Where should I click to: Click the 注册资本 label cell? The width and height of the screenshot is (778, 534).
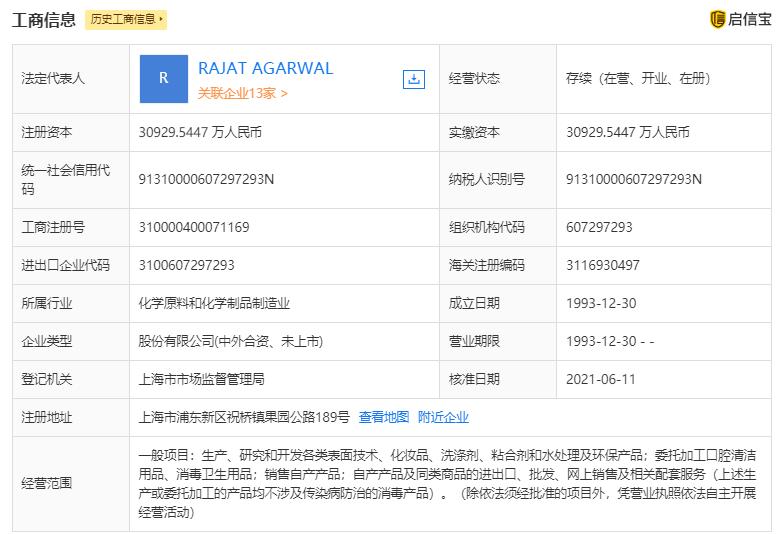tap(71, 133)
